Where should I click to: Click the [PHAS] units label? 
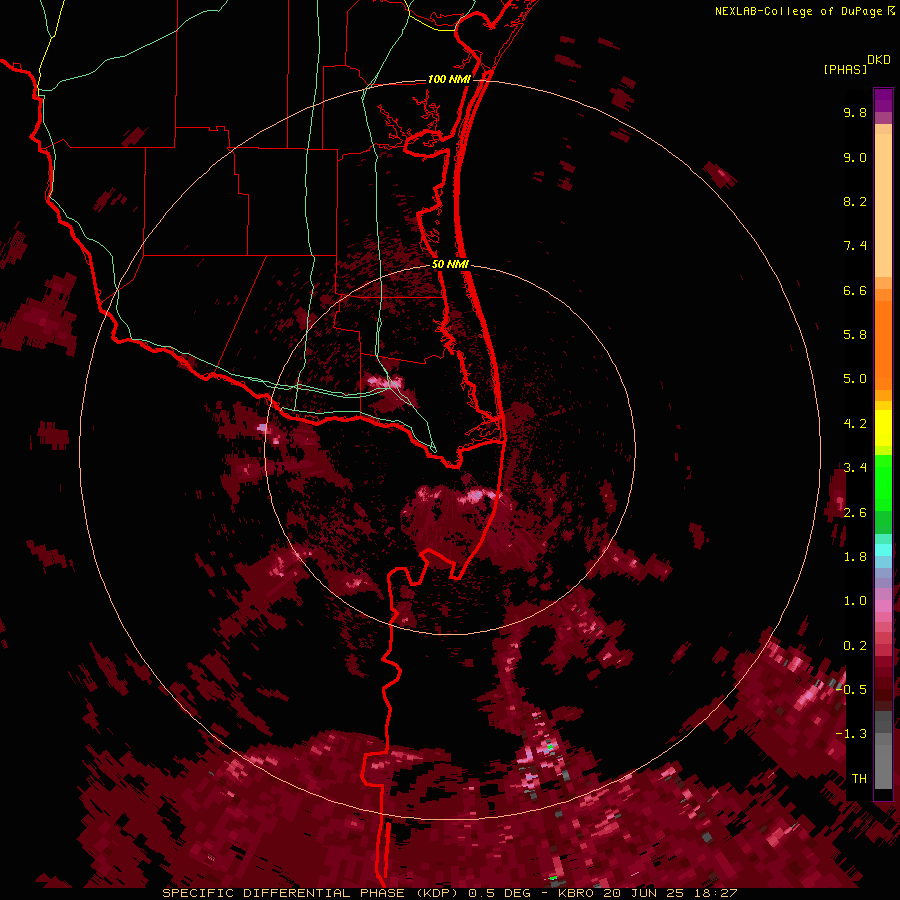[845, 69]
